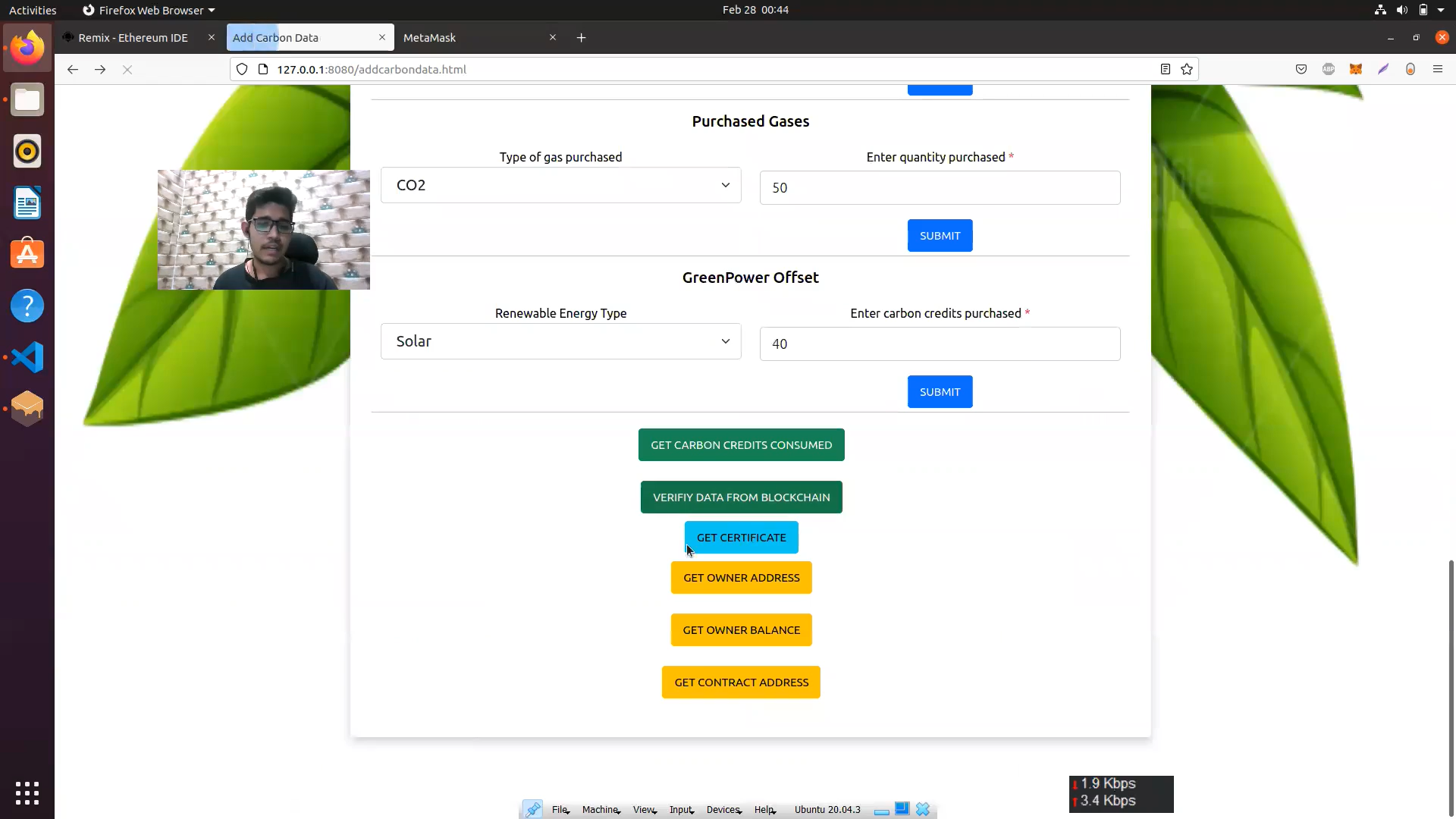This screenshot has height=819, width=1456.
Task: Expand the Renewable Energy Type dropdown
Action: (561, 341)
